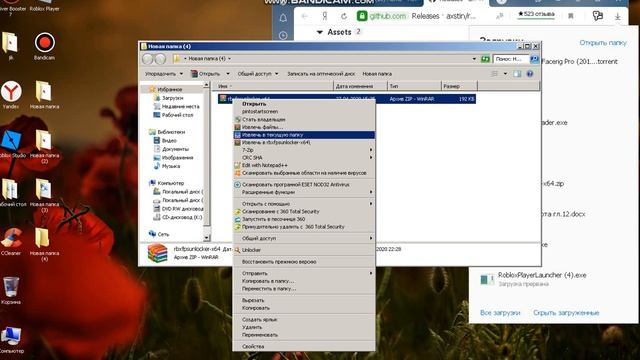Viewport: 640px width, 360px height.
Task: Open the Explorer address bar history dropdown
Action: pos(474,59)
